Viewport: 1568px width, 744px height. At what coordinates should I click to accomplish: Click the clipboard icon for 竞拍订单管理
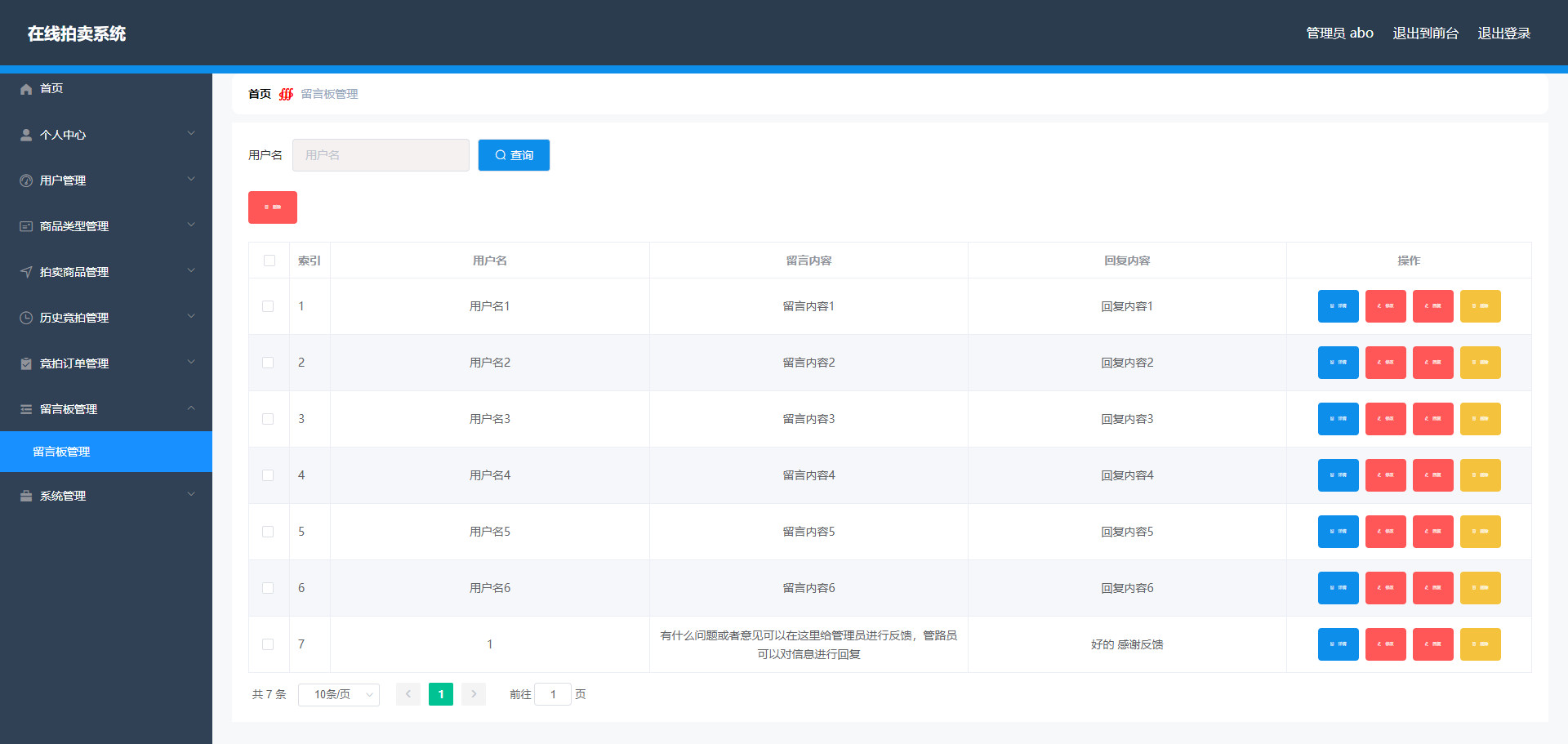tap(26, 363)
